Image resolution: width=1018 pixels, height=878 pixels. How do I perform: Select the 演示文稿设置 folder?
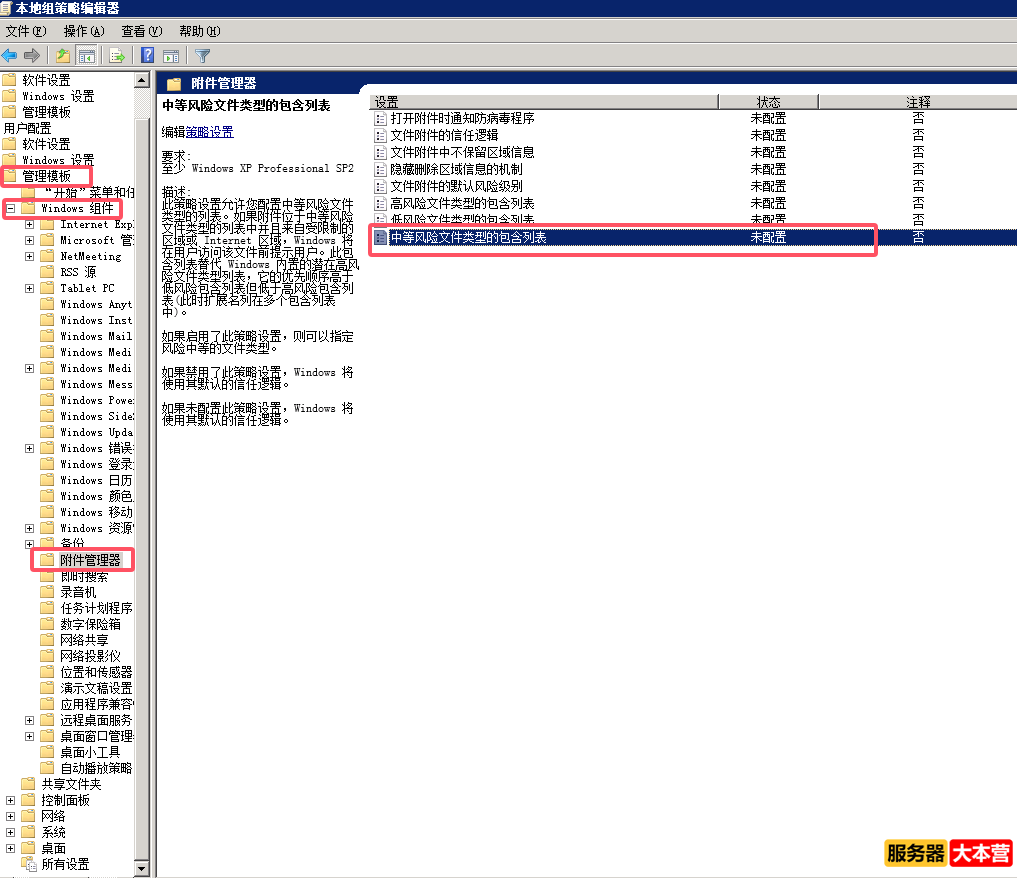(x=96, y=688)
